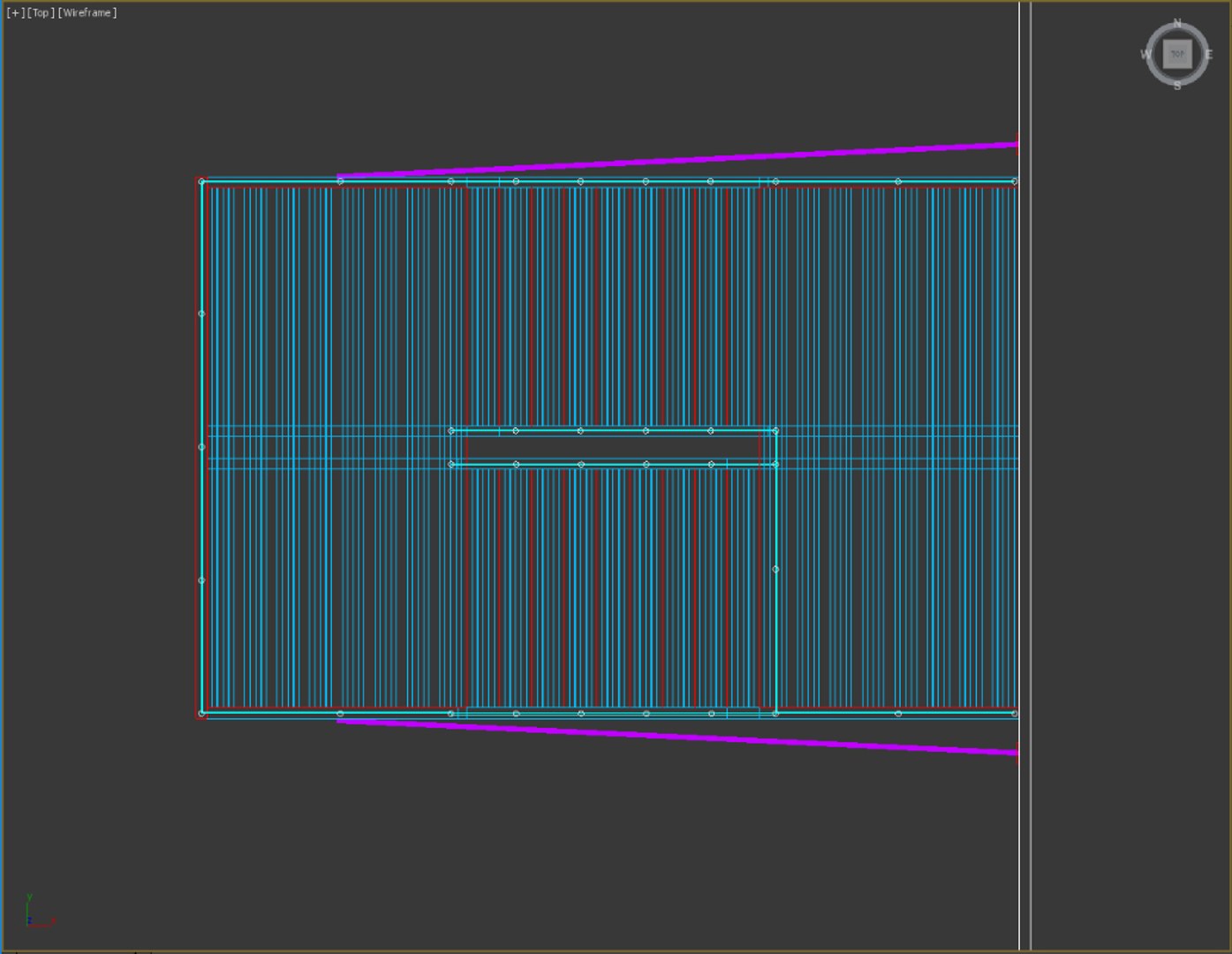Click the Top face of the ViewCube
1232x954 pixels.
(x=1177, y=55)
